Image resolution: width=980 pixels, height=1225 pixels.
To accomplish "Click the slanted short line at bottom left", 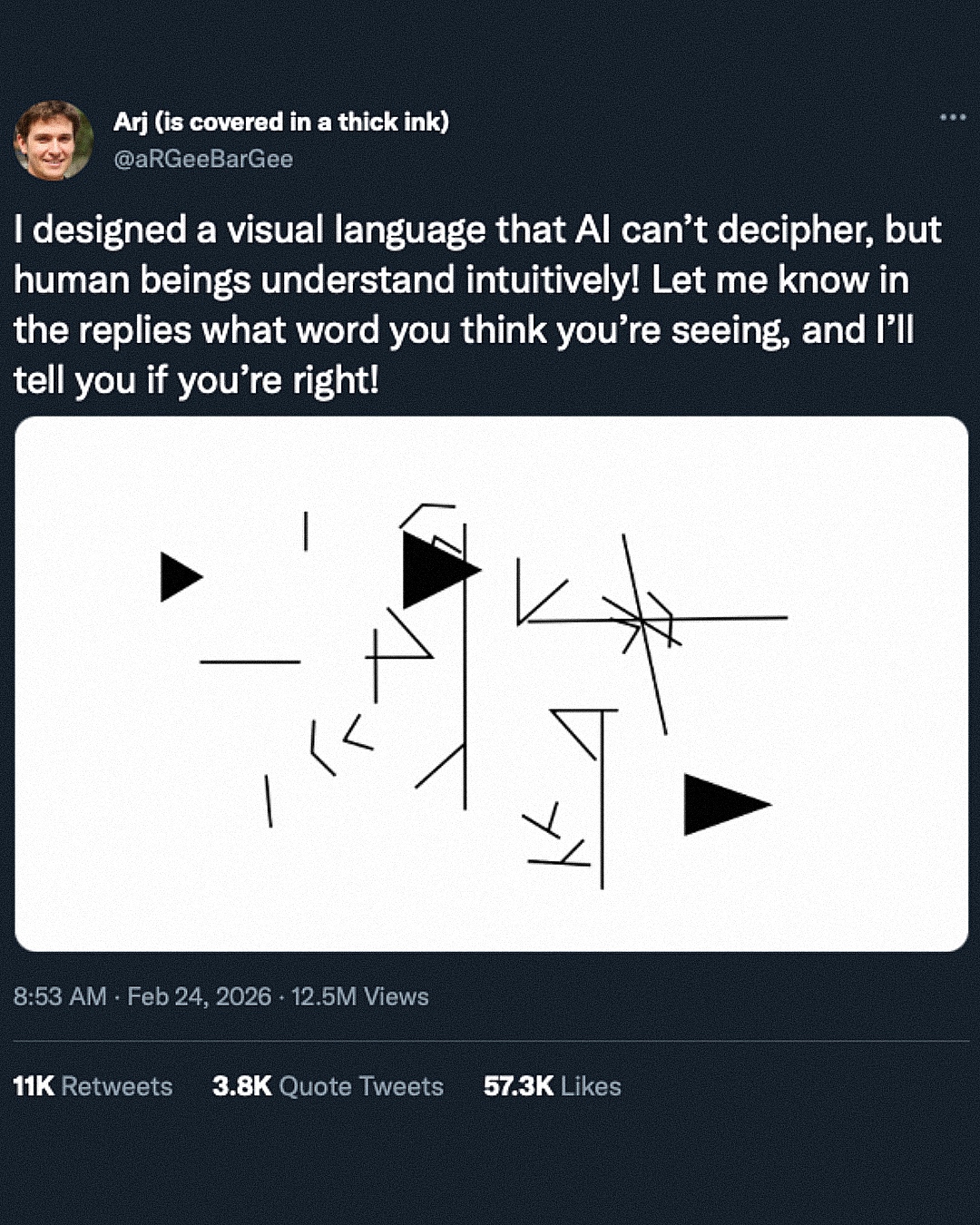I will coord(268,801).
